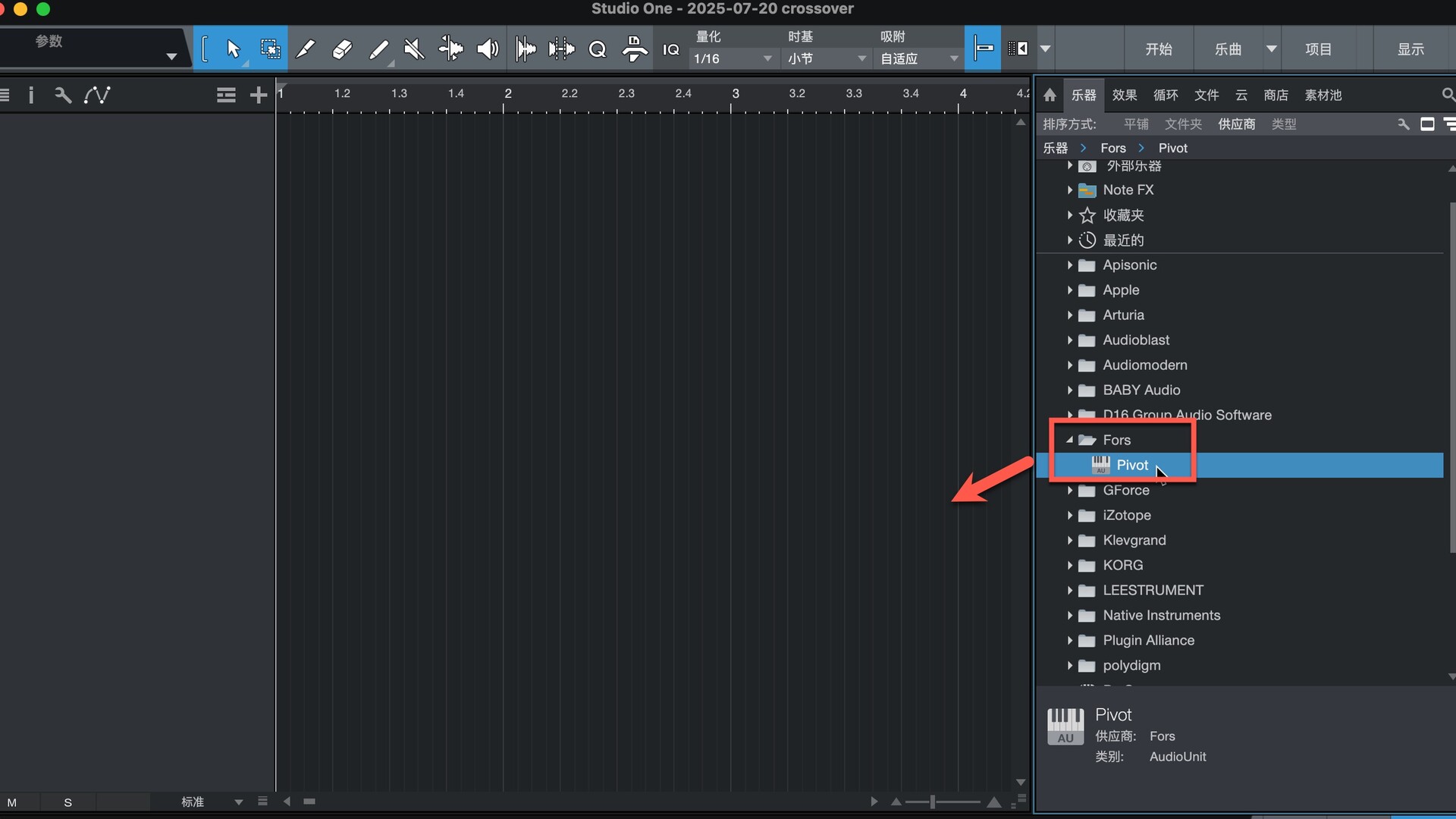Click the wrench track options icon
The image size is (1456, 819).
[x=63, y=95]
